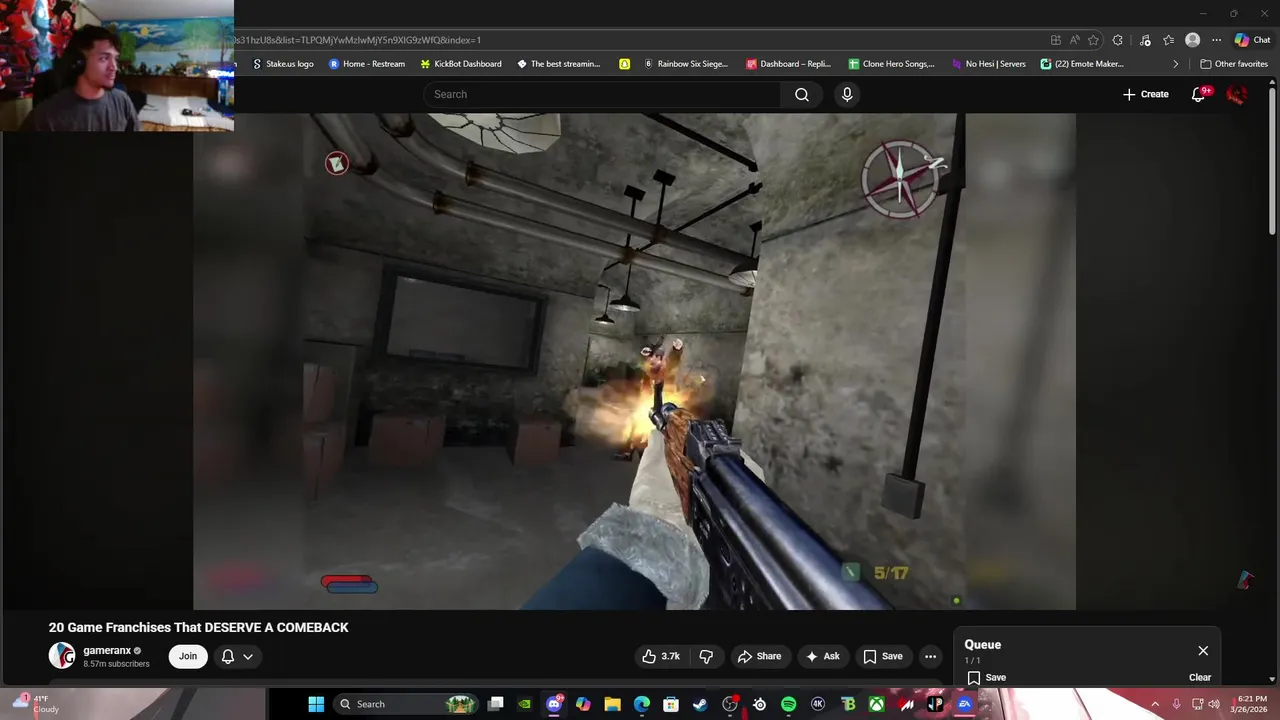The image size is (1280, 720).
Task: Click the Windows taskbar search box
Action: pyautogui.click(x=406, y=704)
